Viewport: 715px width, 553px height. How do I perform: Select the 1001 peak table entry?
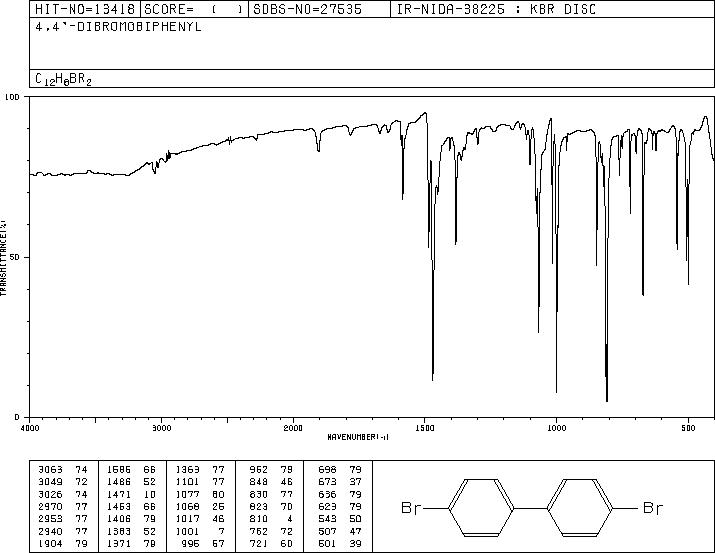(187, 532)
